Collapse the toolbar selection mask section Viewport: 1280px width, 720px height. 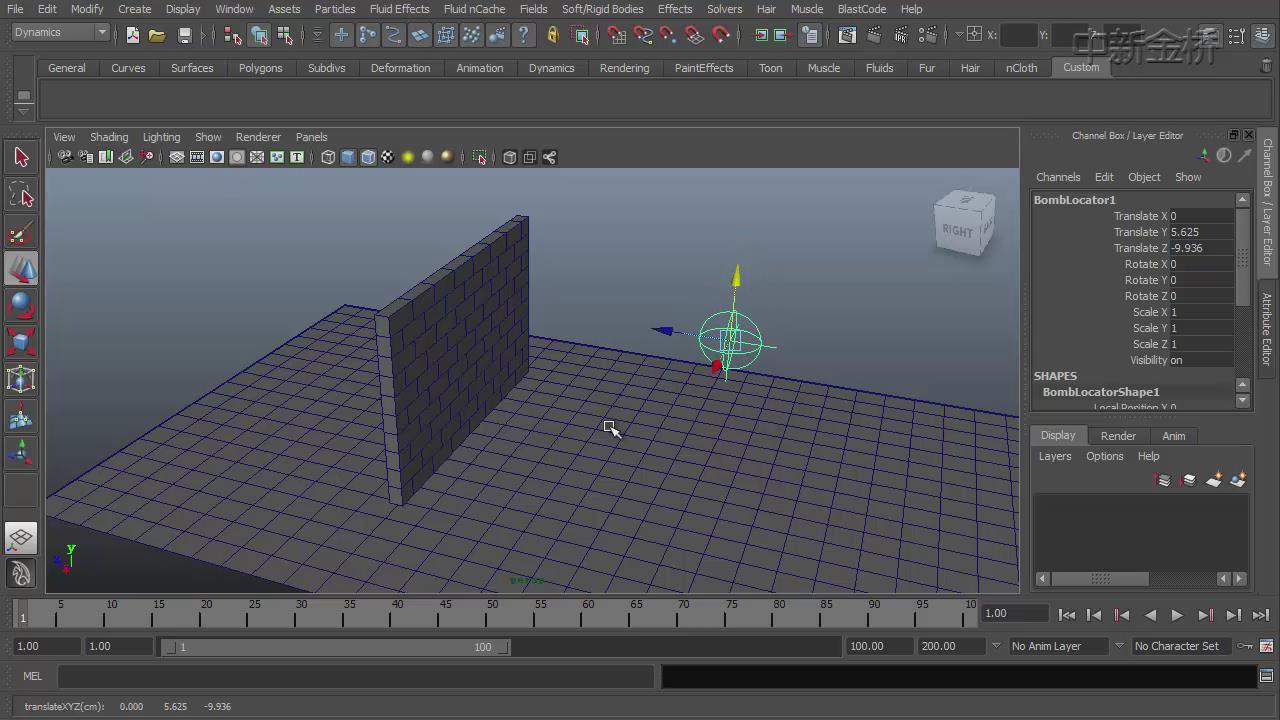pyautogui.click(x=317, y=35)
